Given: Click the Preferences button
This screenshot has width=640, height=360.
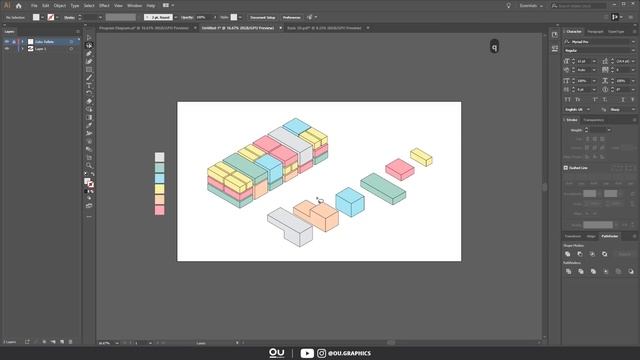Looking at the screenshot, I should tap(291, 18).
